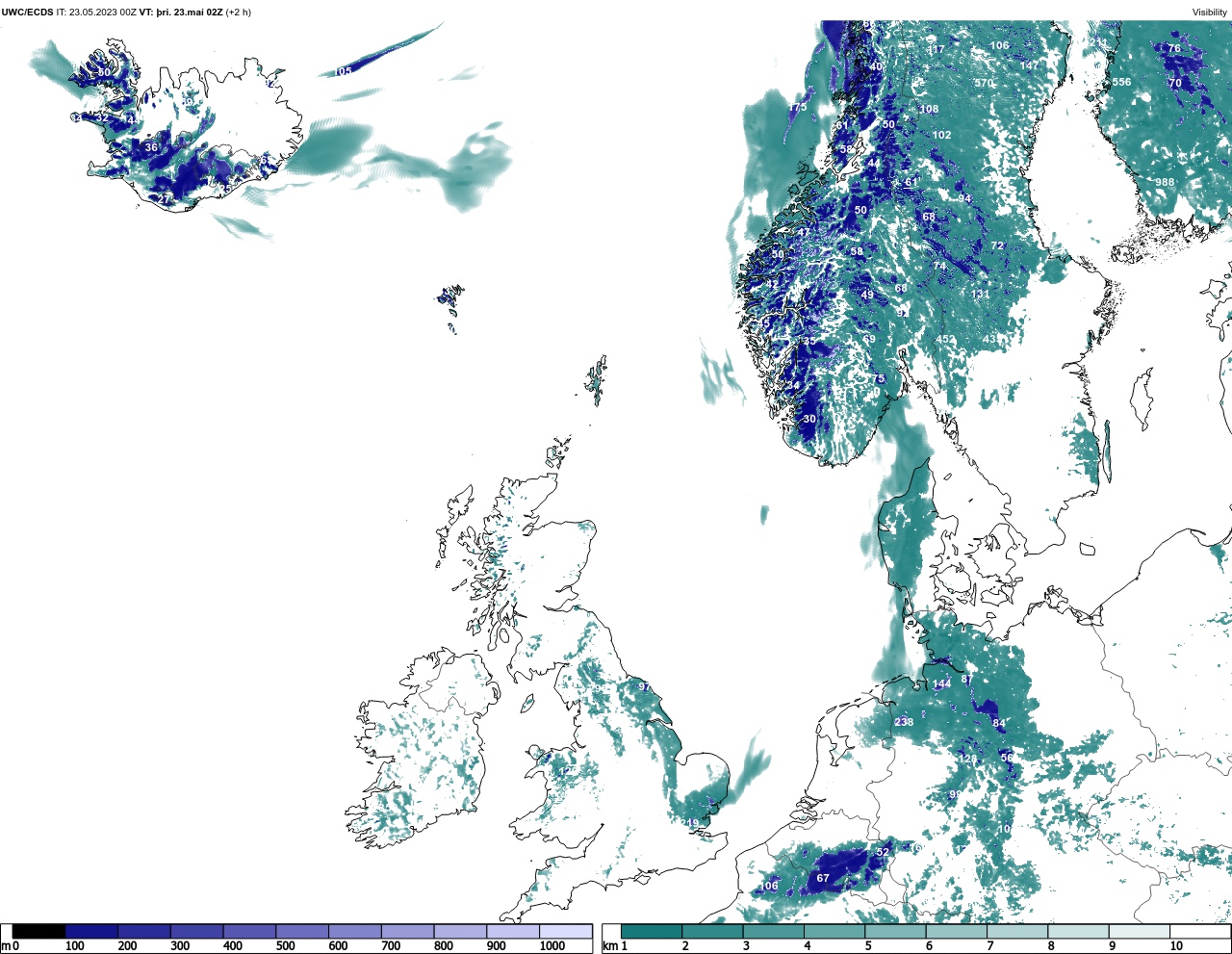The height and width of the screenshot is (954, 1232).
Task: Click the 'km' unit label on the legend
Action: pos(609,946)
